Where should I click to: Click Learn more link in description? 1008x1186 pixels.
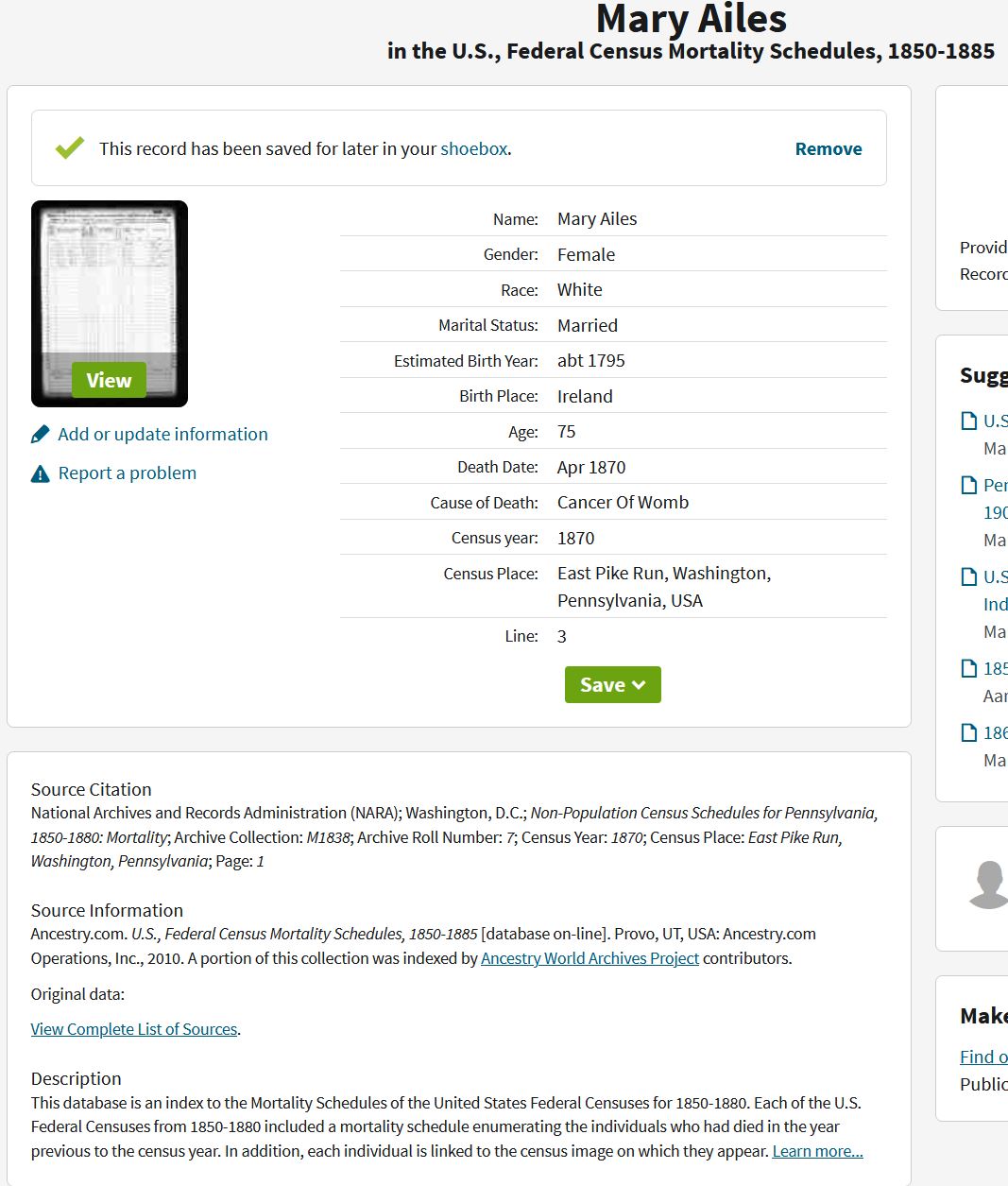tap(817, 1151)
